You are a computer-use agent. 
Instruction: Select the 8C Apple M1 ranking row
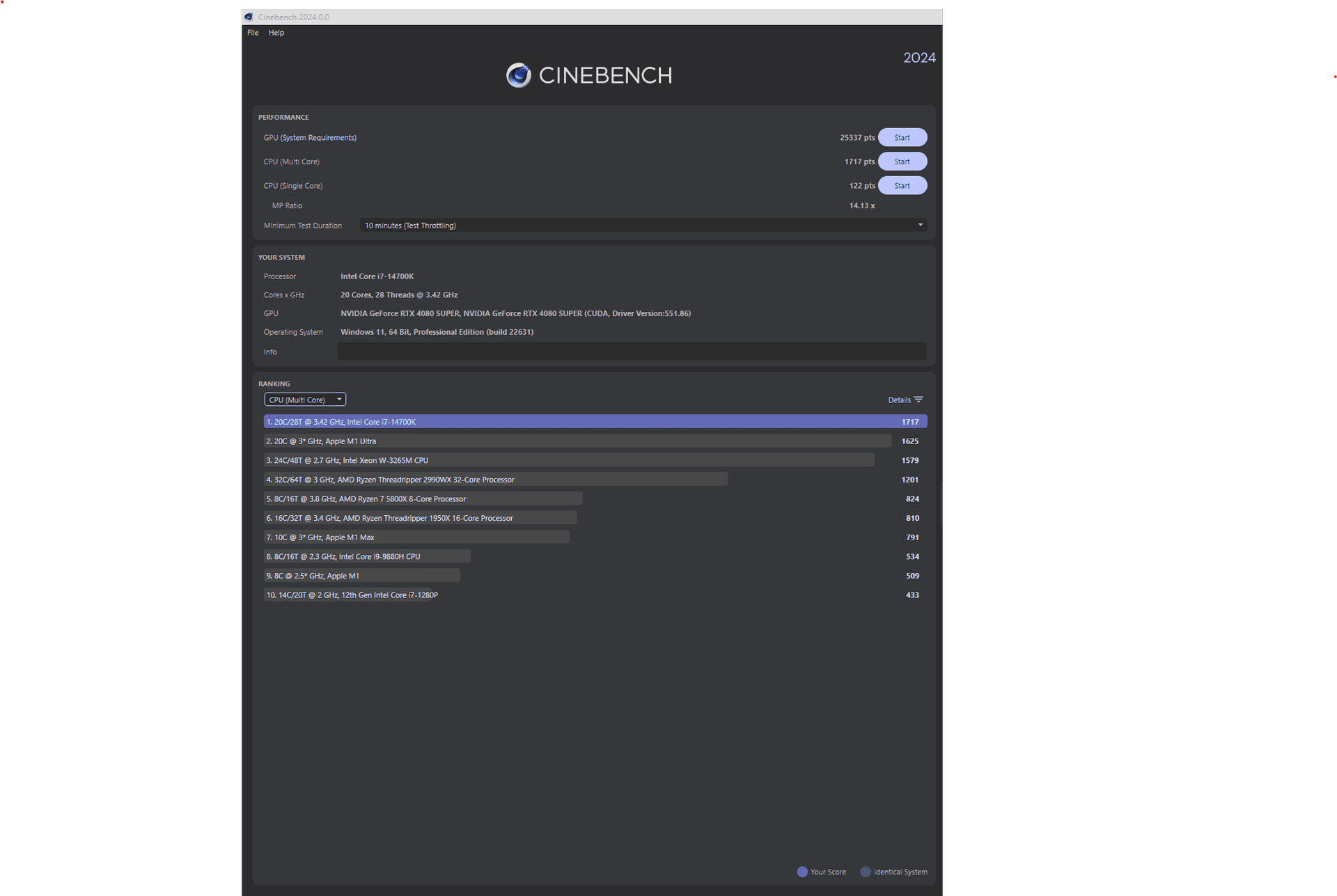[x=595, y=576]
